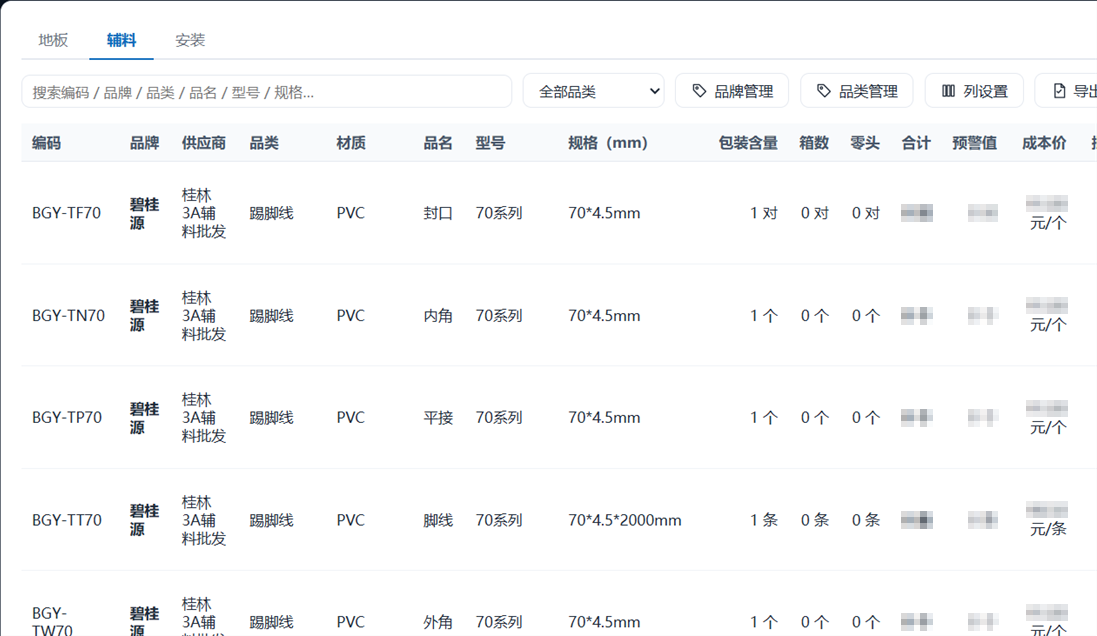Click the 品名 column header
1097x636 pixels.
coord(438,143)
